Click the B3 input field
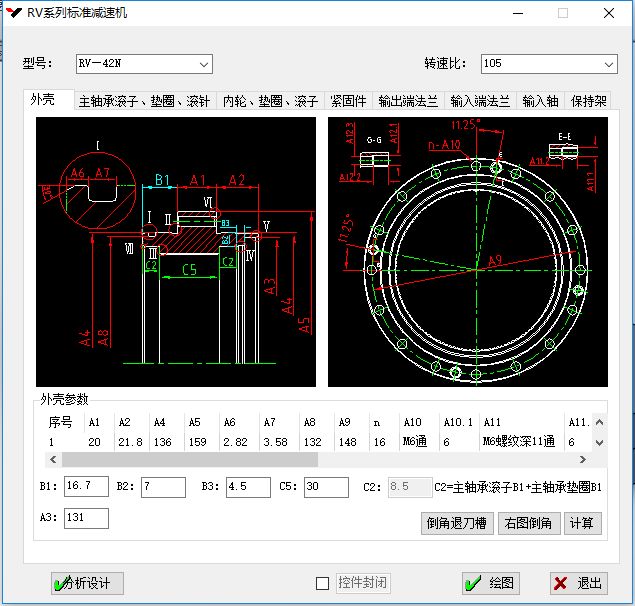 (x=248, y=487)
